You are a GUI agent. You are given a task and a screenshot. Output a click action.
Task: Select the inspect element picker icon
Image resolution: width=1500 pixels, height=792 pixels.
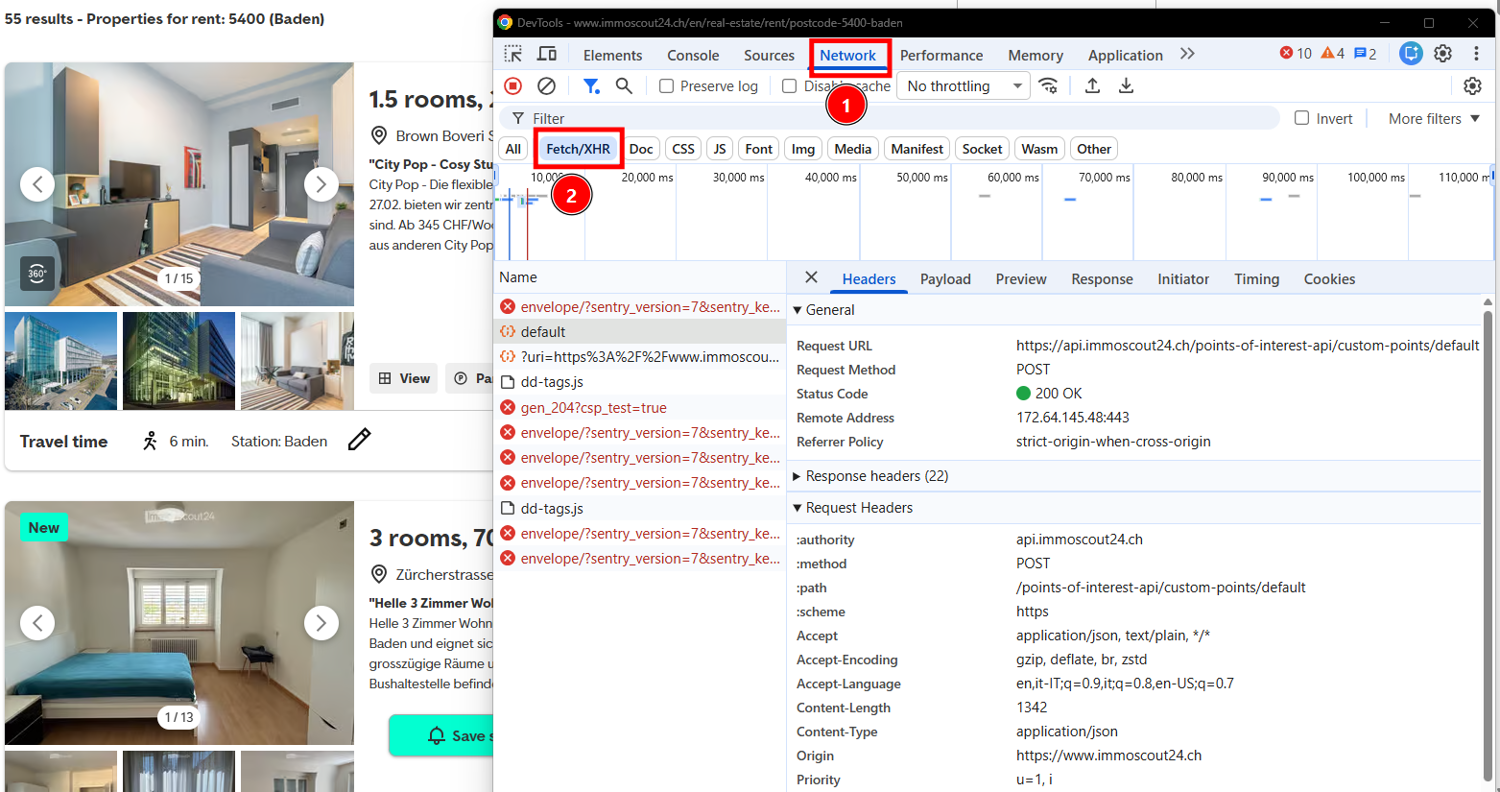coord(513,54)
